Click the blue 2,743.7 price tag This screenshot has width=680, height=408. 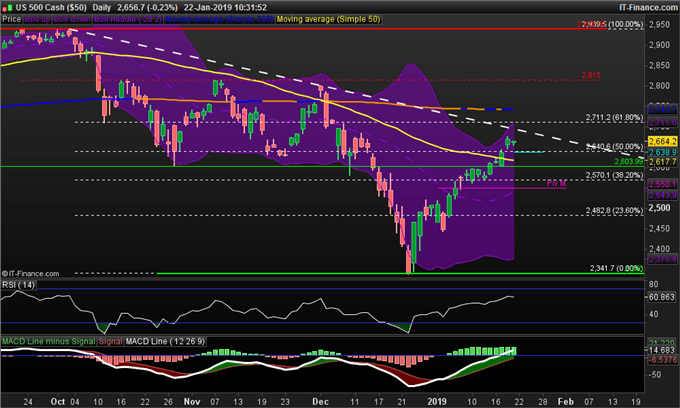click(662, 109)
